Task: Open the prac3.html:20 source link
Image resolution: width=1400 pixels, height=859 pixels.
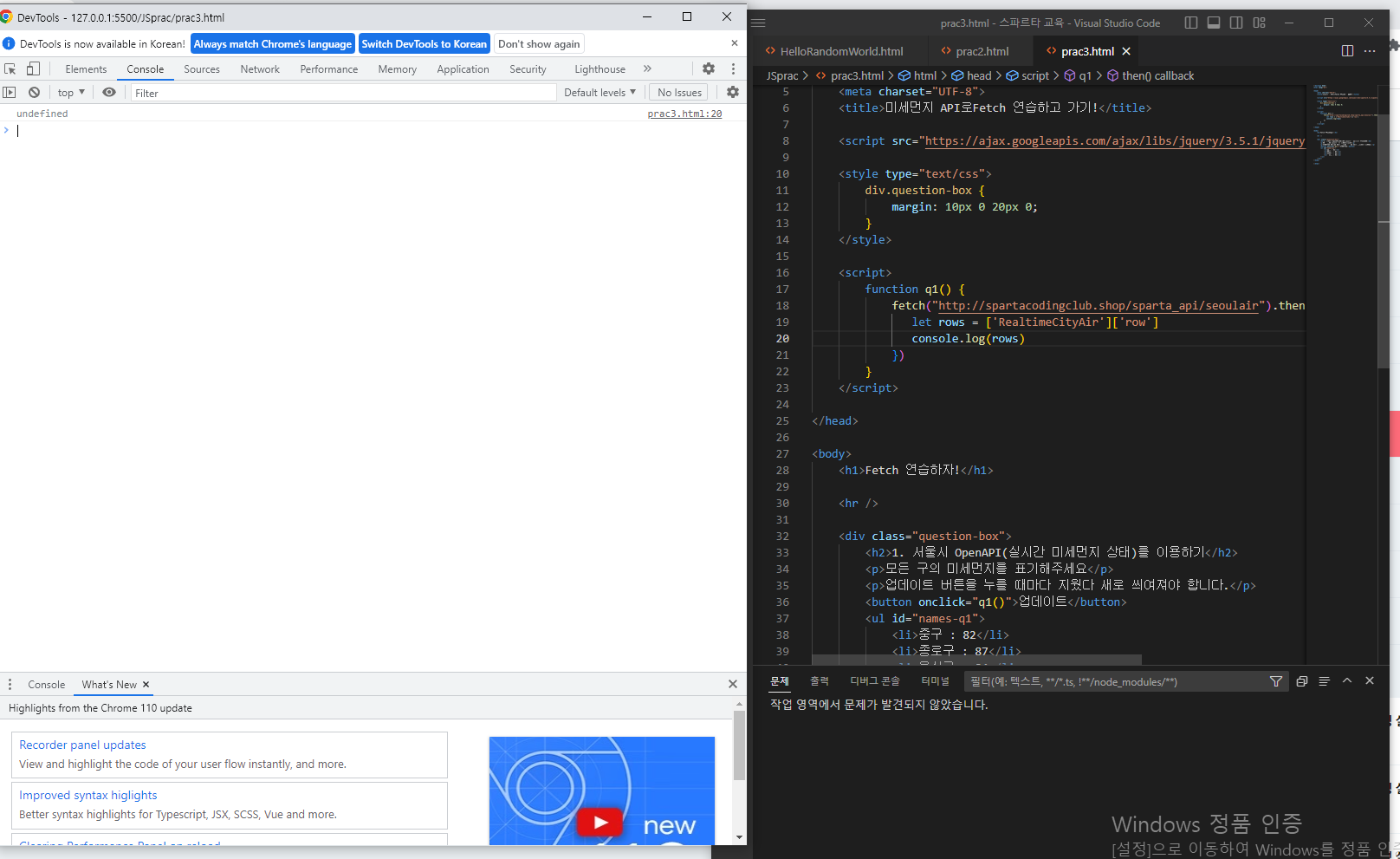Action: click(684, 114)
